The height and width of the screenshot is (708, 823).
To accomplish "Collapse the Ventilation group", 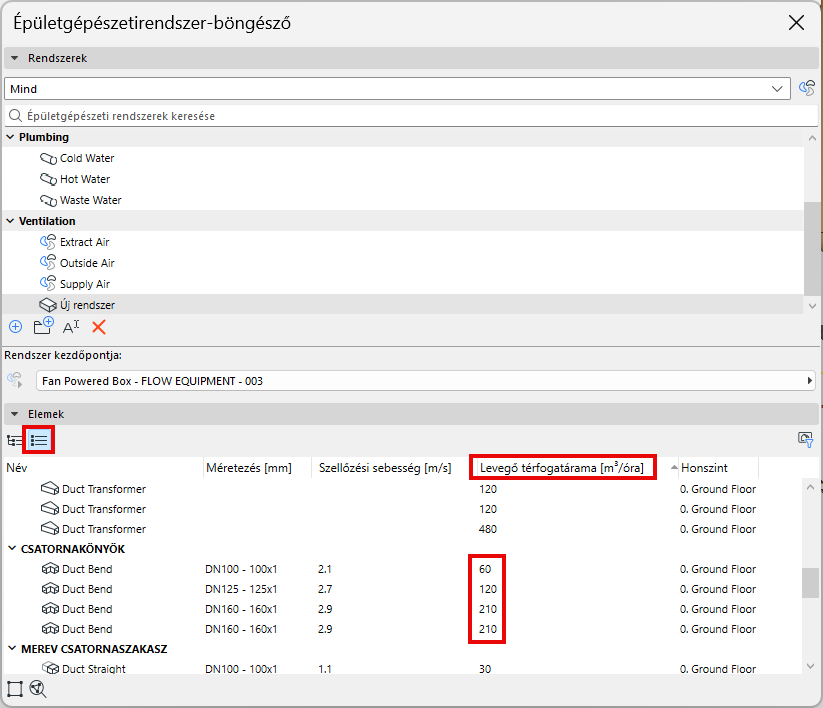I will (x=10, y=221).
